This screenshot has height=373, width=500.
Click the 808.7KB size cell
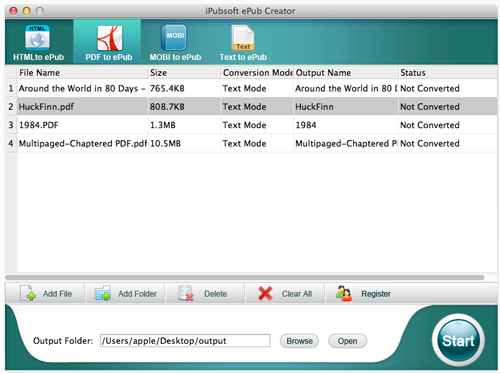(x=167, y=107)
